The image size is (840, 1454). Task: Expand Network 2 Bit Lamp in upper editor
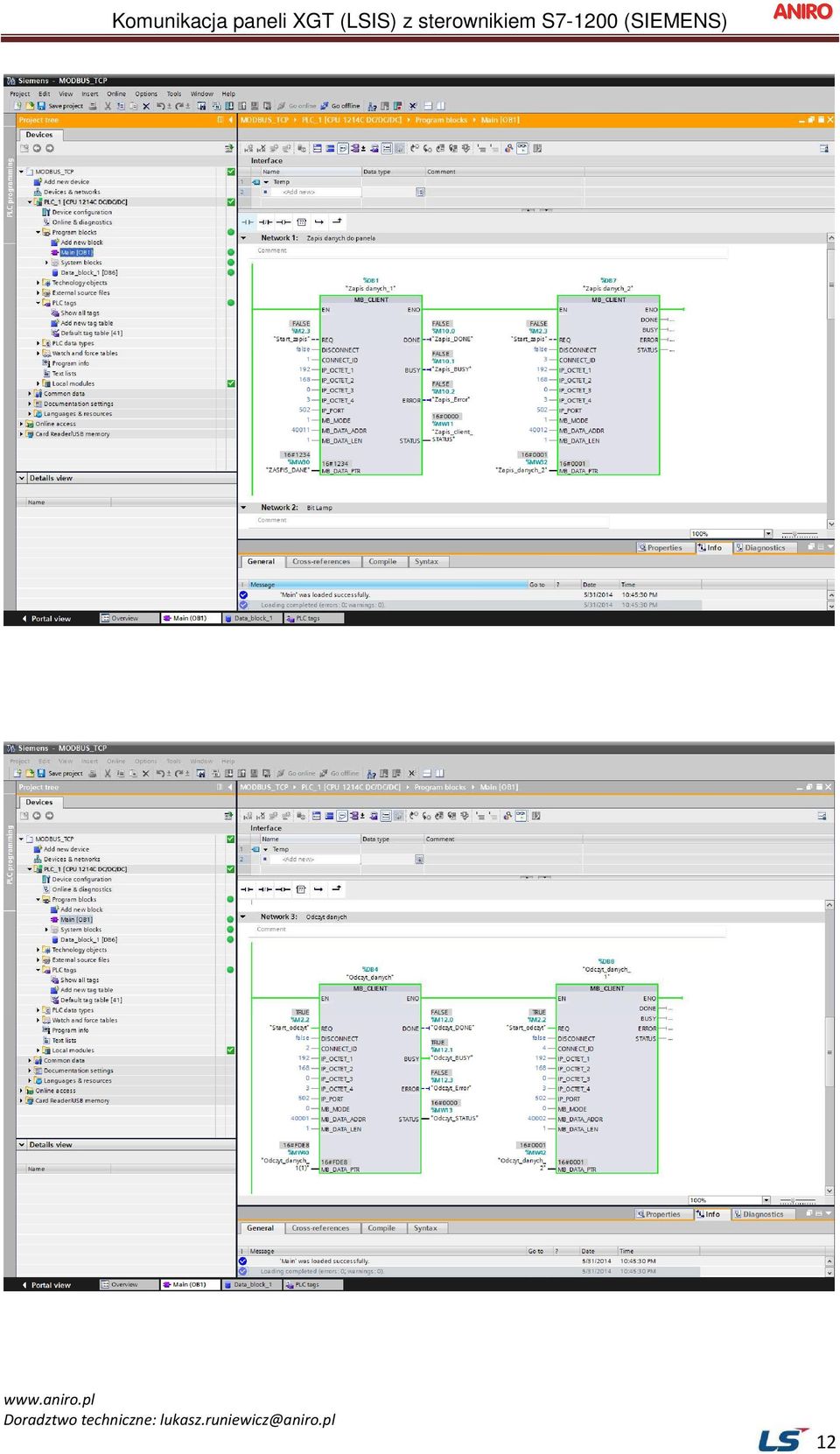point(244,508)
